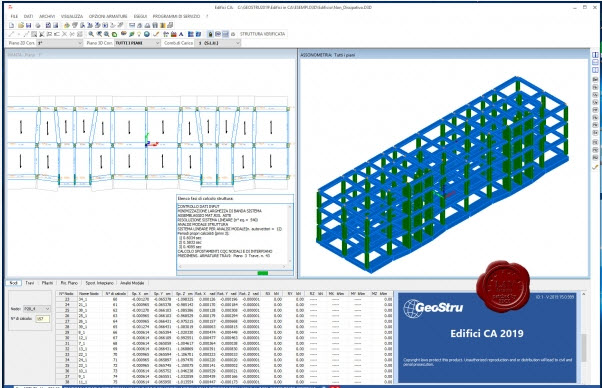Switch to the Travi tab
The image size is (602, 388).
pyautogui.click(x=30, y=283)
